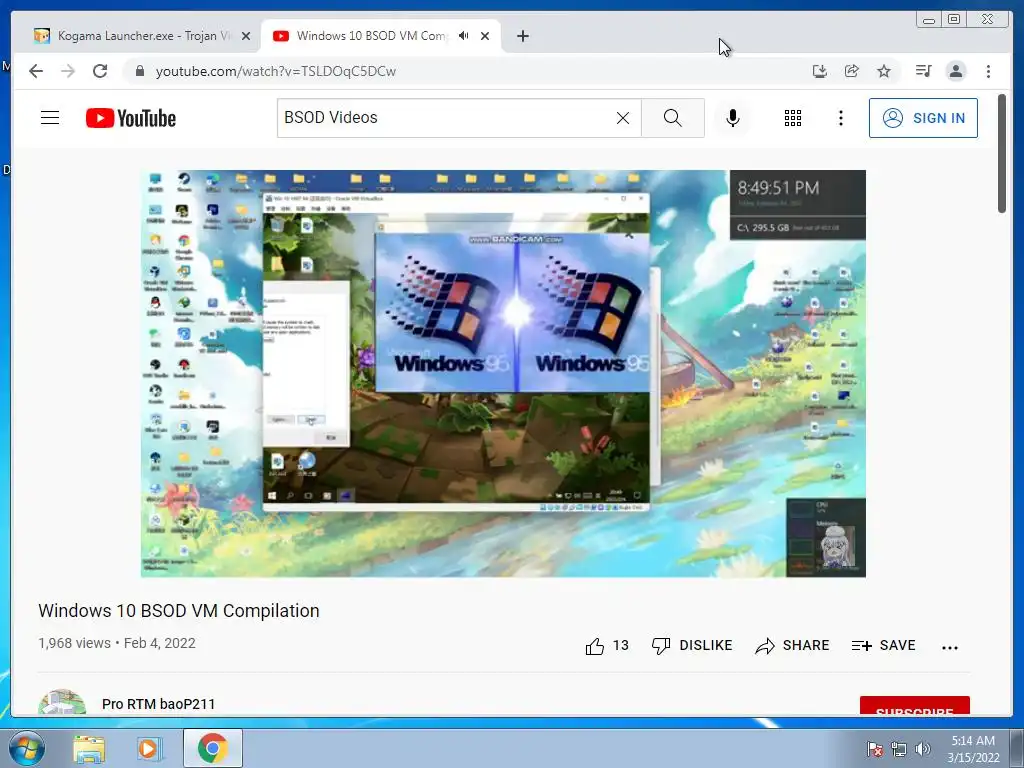Click the install app icon in address bar
The image size is (1024, 768).
[x=820, y=71]
